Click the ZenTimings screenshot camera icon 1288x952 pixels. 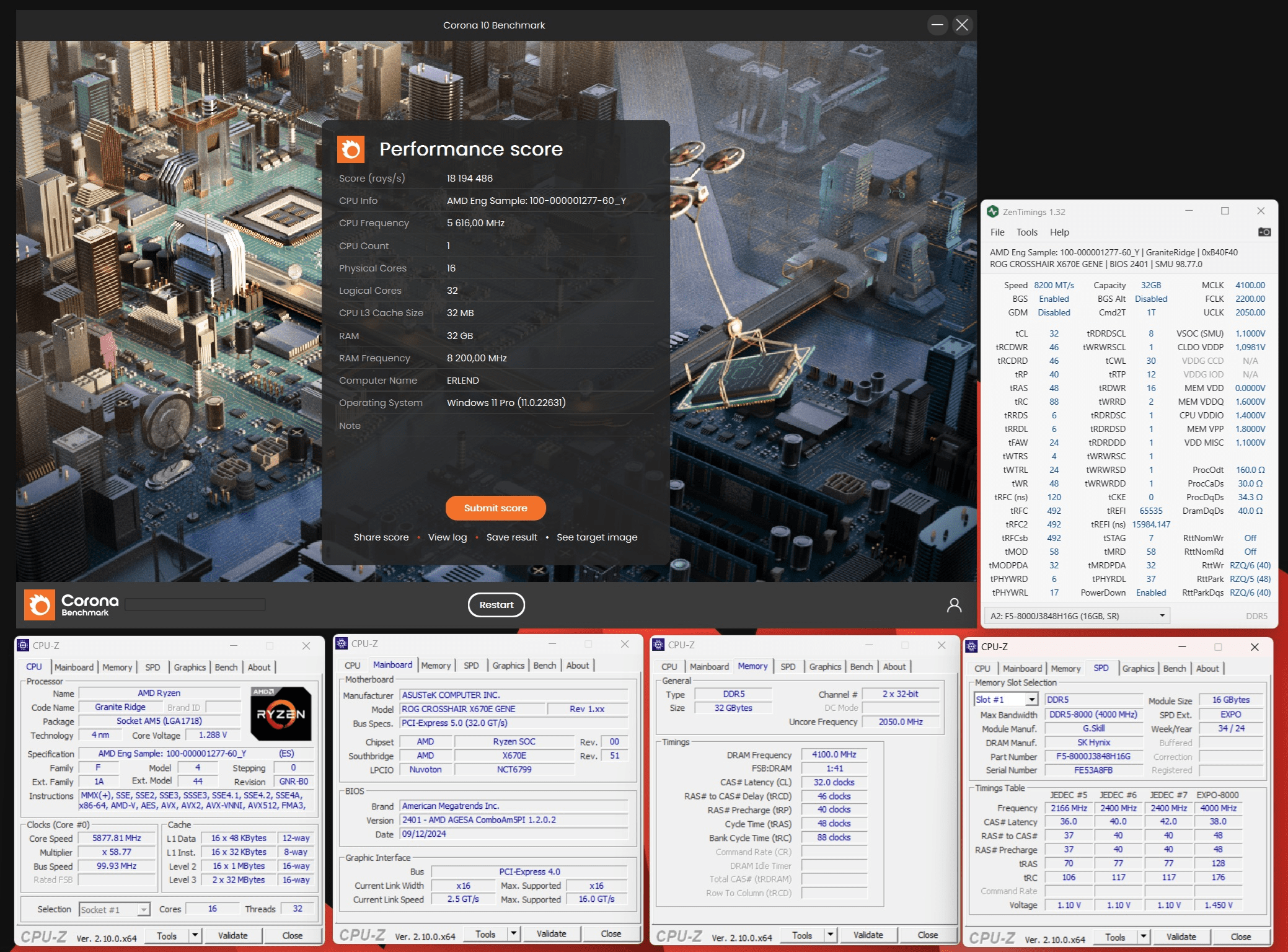[x=1264, y=232]
